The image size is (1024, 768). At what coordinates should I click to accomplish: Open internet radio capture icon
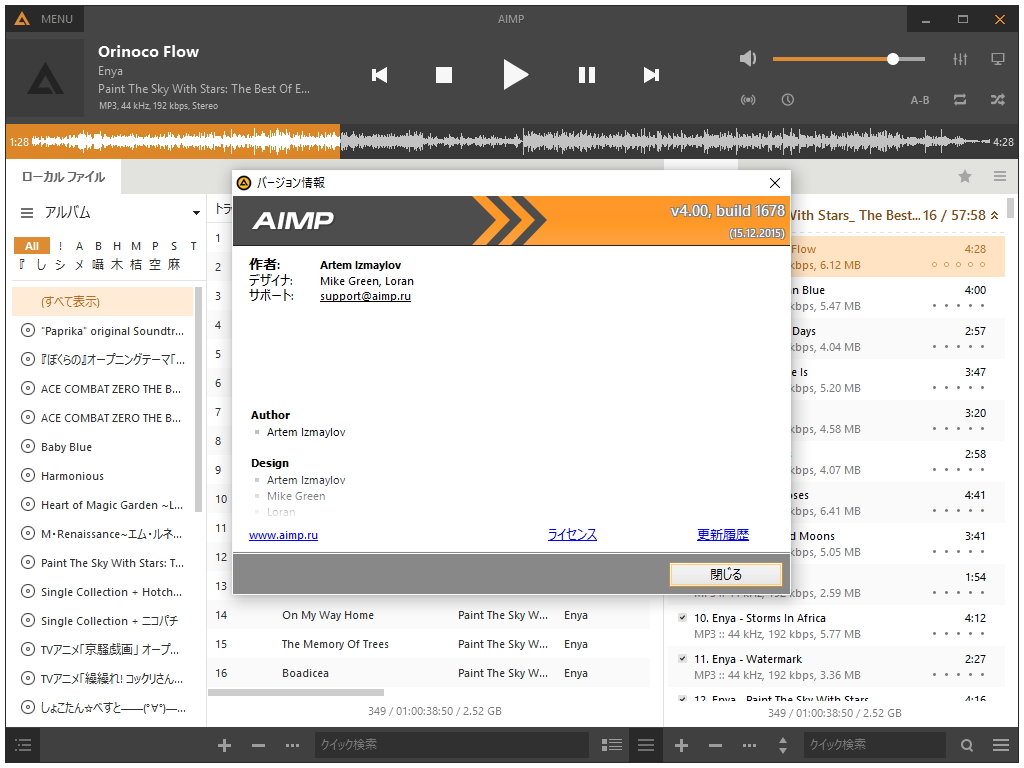pyautogui.click(x=748, y=100)
